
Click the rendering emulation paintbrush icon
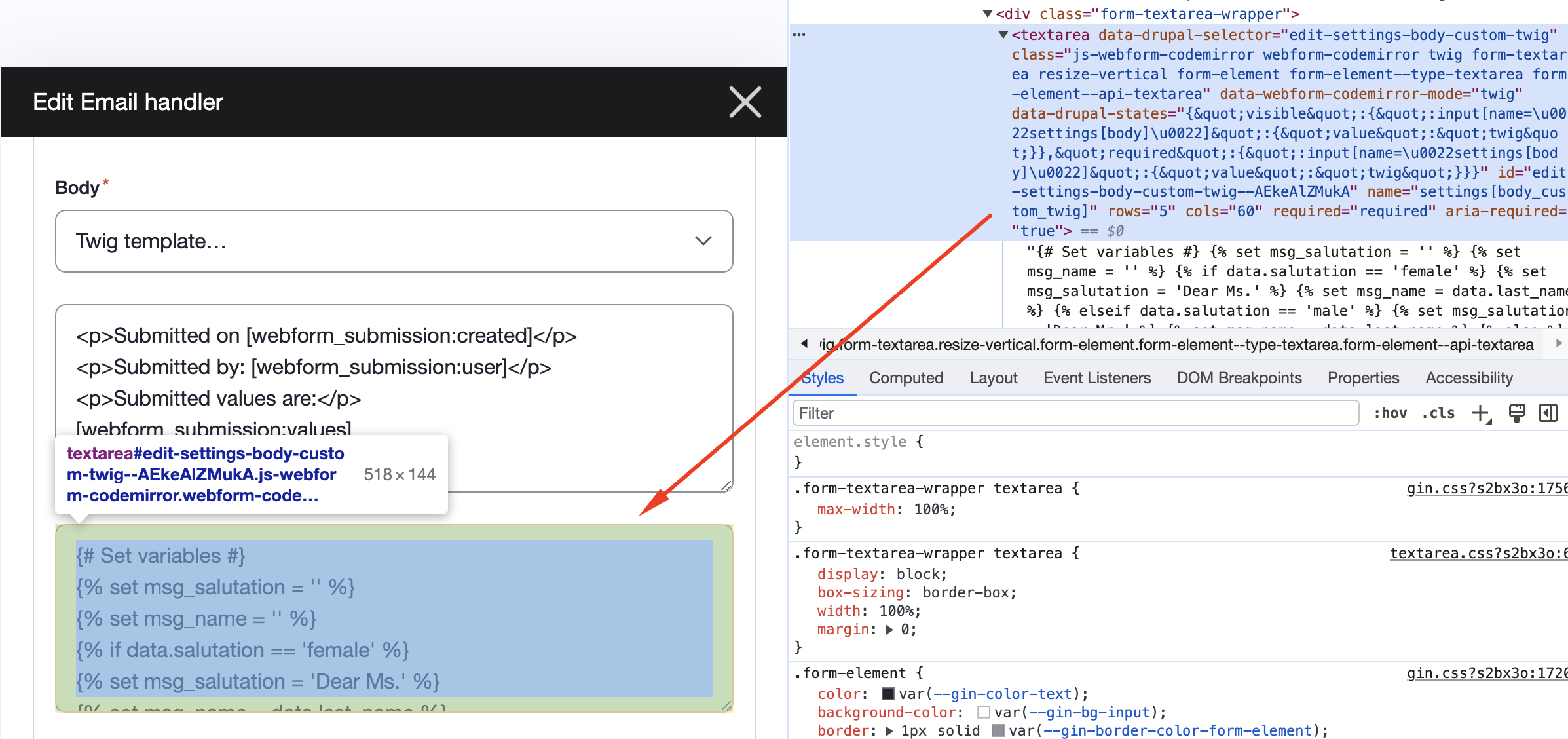tap(1516, 413)
